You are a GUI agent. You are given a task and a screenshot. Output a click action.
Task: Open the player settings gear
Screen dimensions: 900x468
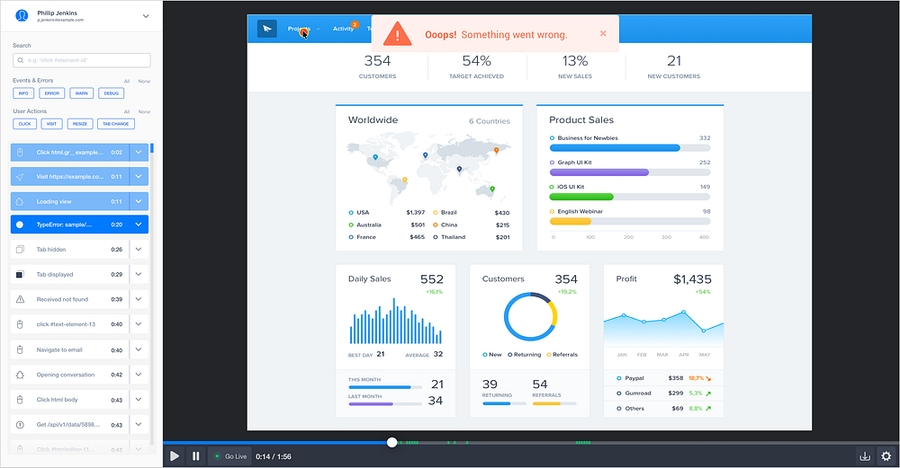[885, 456]
